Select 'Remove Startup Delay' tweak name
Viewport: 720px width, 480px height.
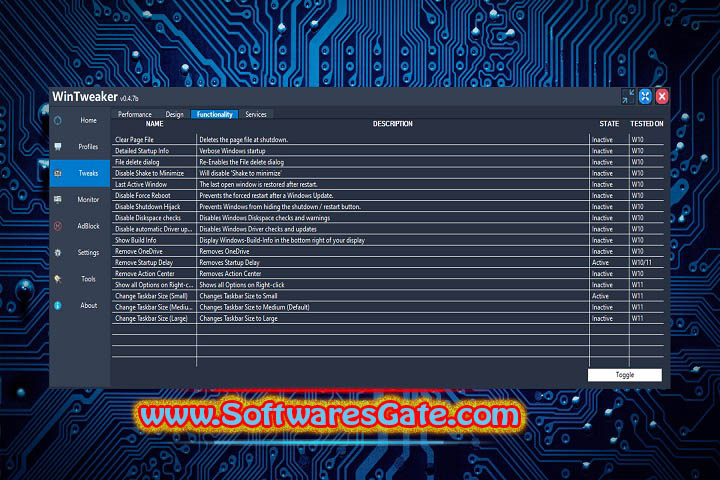[x=144, y=263]
